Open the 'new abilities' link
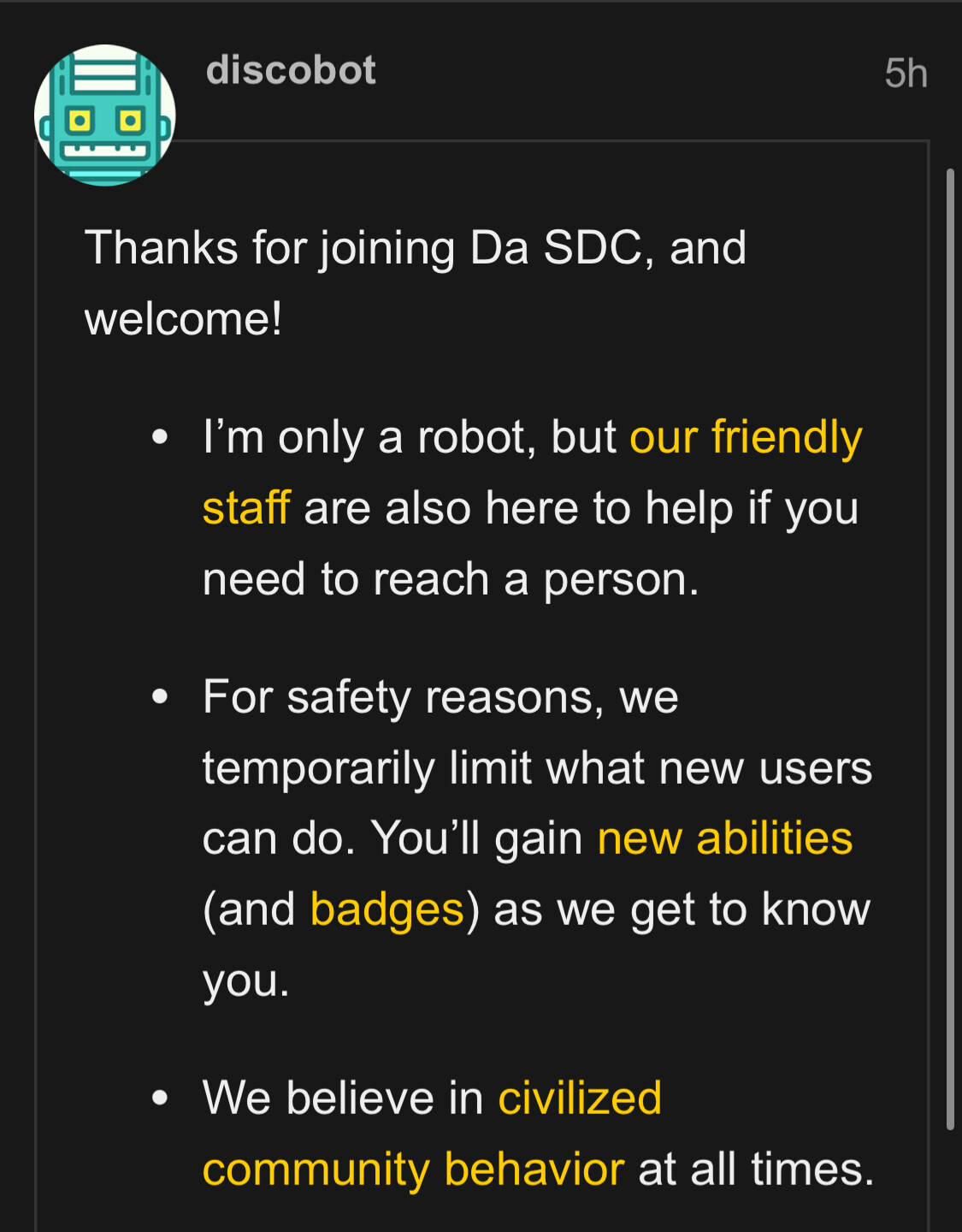962x1232 pixels. [725, 838]
